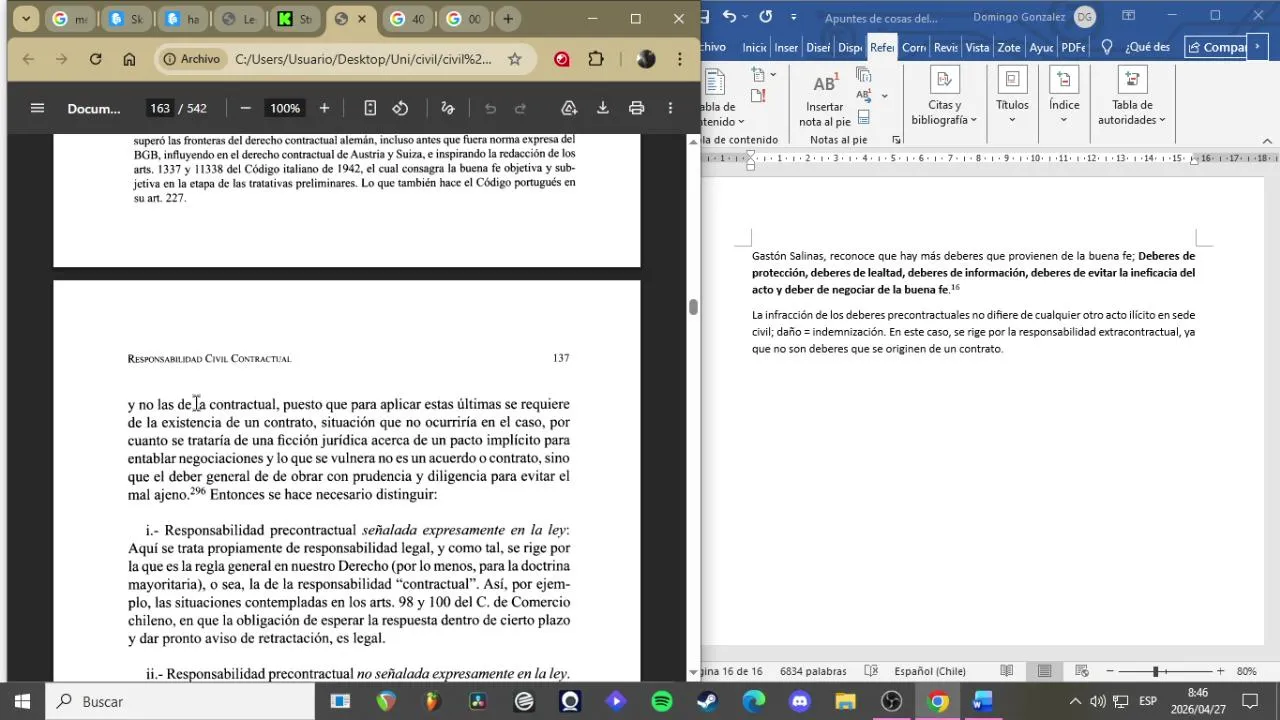Click Word zoom in plus on slider
The height and width of the screenshot is (720, 1280).
pos(1220,671)
